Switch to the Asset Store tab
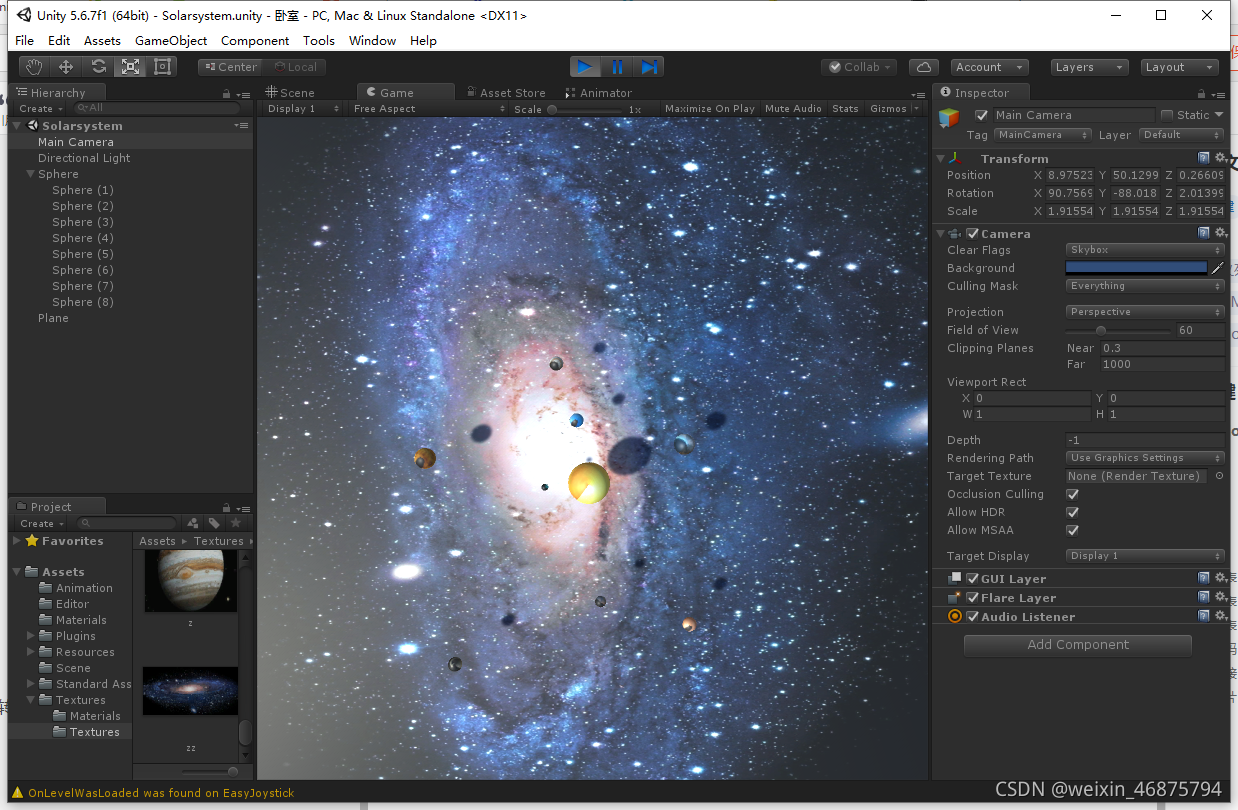 505,92
